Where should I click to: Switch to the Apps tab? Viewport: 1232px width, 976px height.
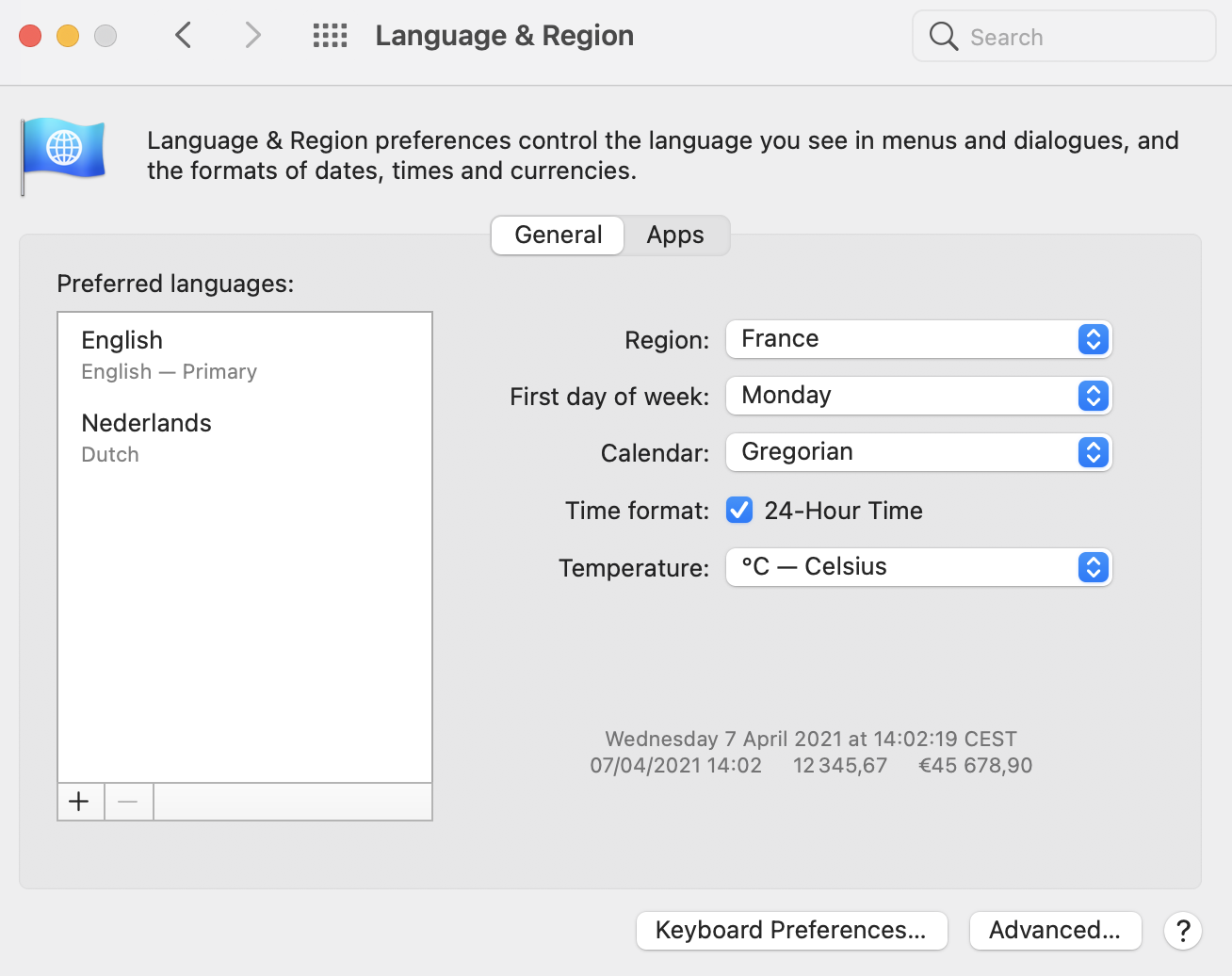pos(675,236)
